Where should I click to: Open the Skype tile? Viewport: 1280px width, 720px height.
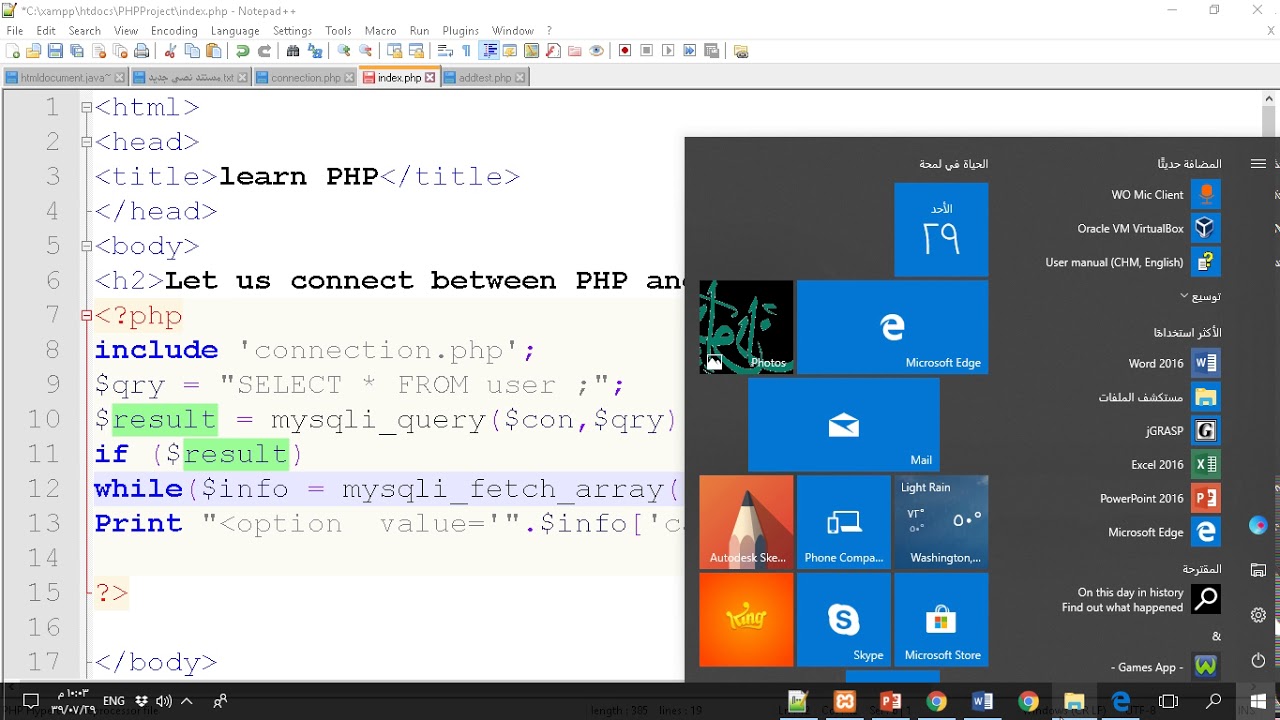[844, 619]
